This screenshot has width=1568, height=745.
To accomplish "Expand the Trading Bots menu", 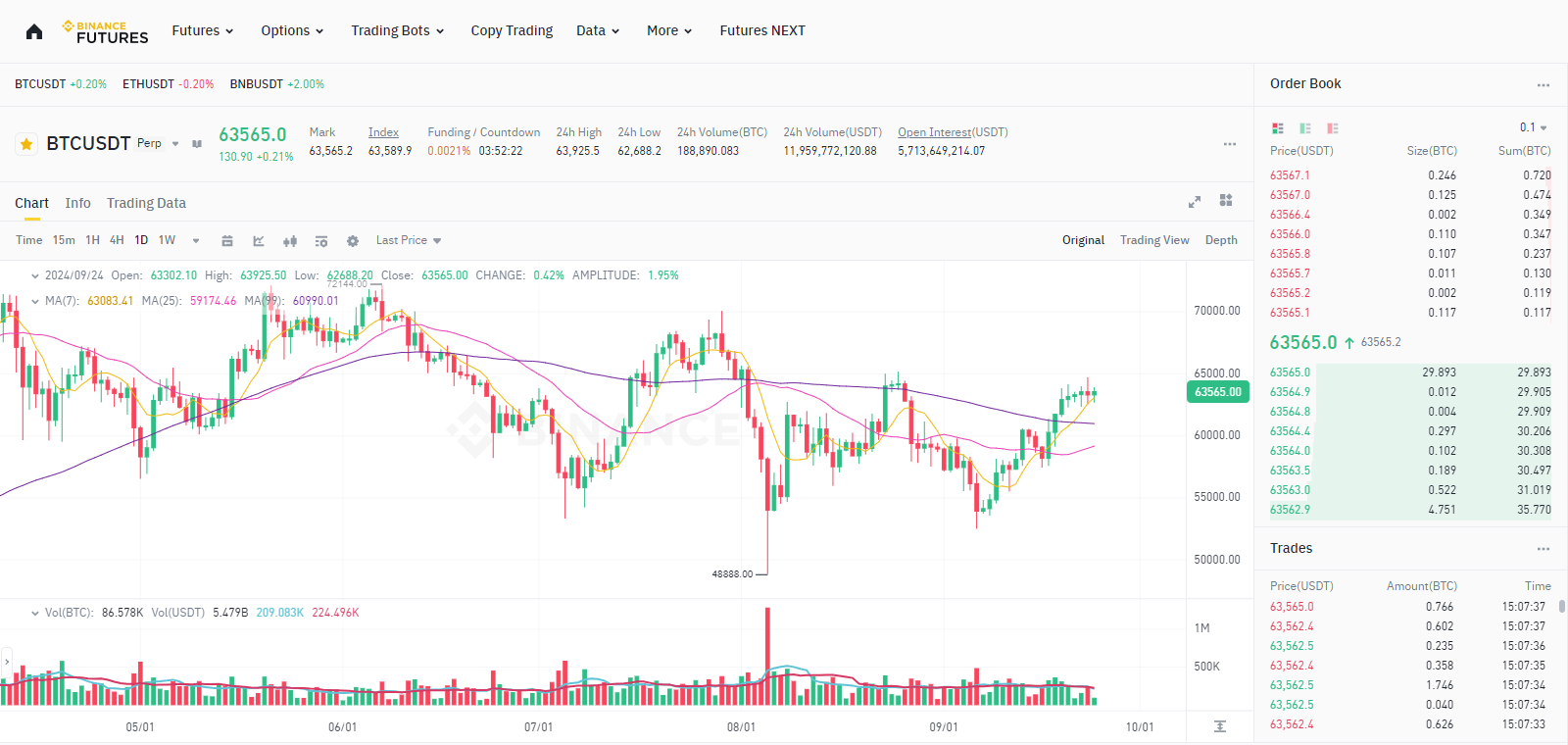I will (397, 31).
